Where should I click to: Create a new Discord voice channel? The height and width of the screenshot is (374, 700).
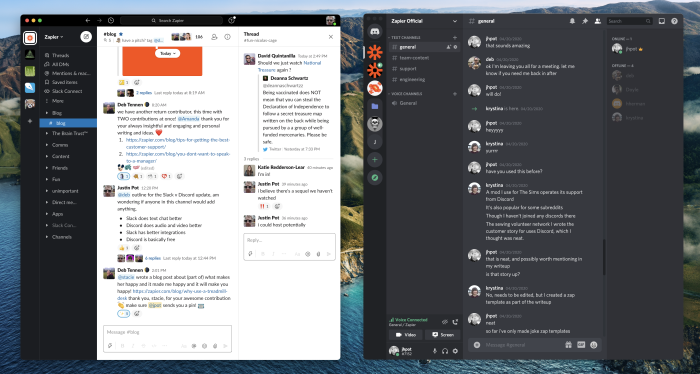click(455, 94)
